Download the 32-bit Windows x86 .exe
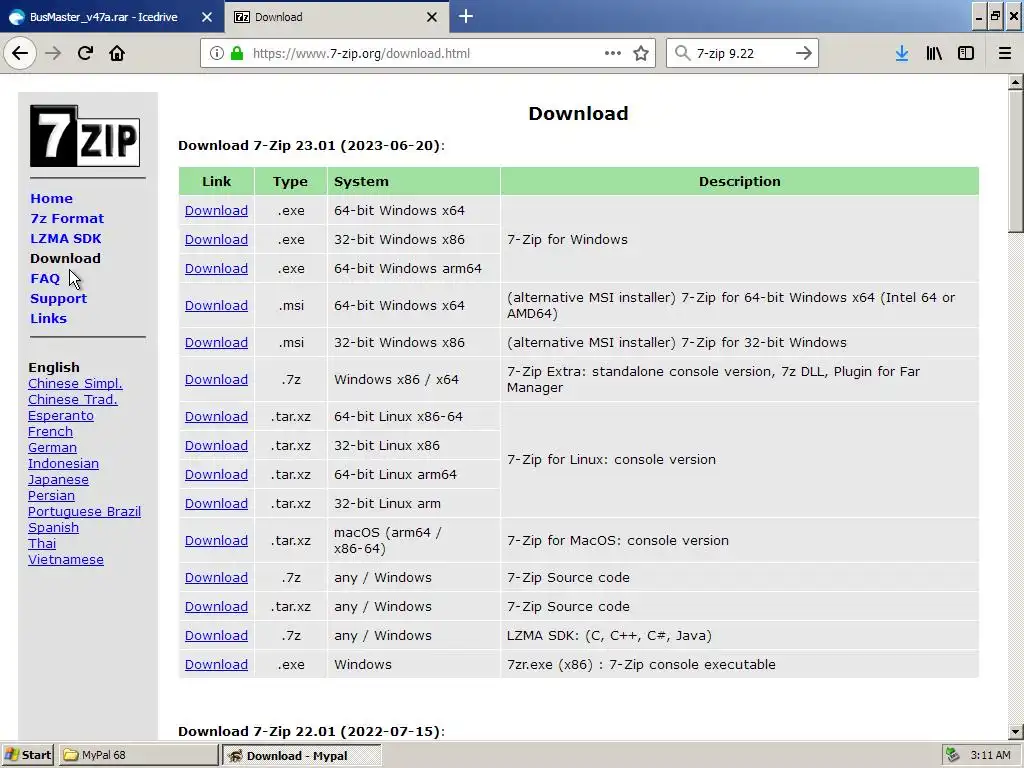Image resolution: width=1024 pixels, height=768 pixels. point(216,240)
